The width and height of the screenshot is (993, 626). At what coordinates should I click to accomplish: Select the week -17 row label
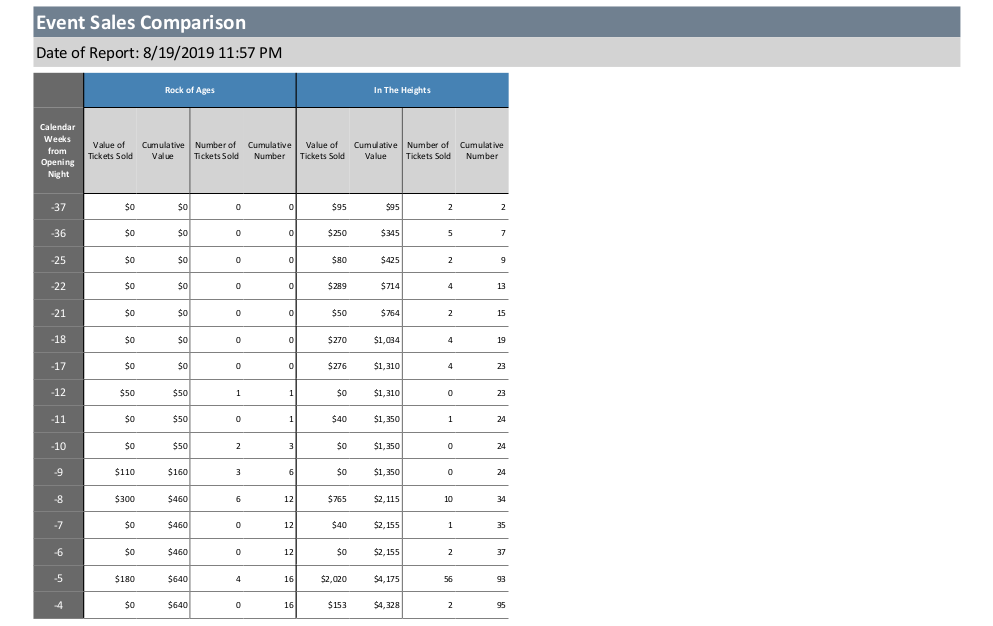point(58,366)
